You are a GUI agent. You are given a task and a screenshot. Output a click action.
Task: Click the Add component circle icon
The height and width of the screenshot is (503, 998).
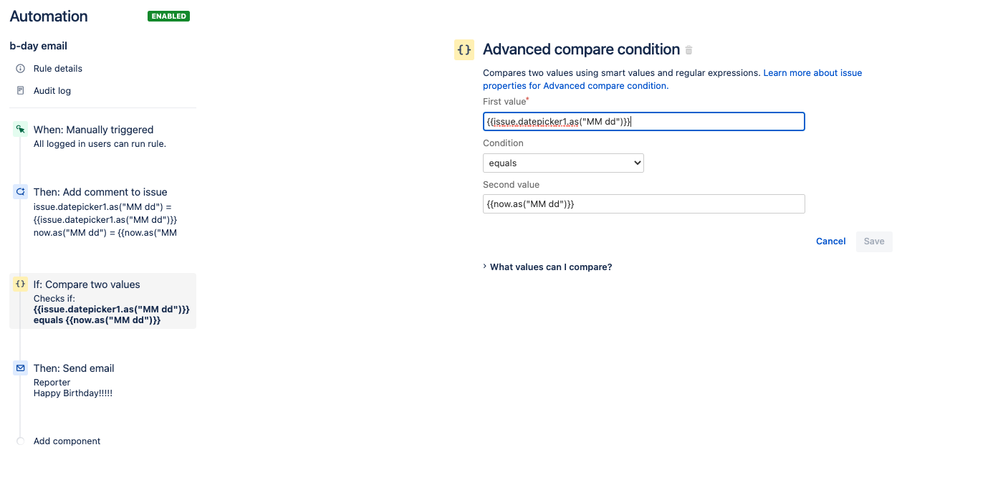click(x=20, y=441)
